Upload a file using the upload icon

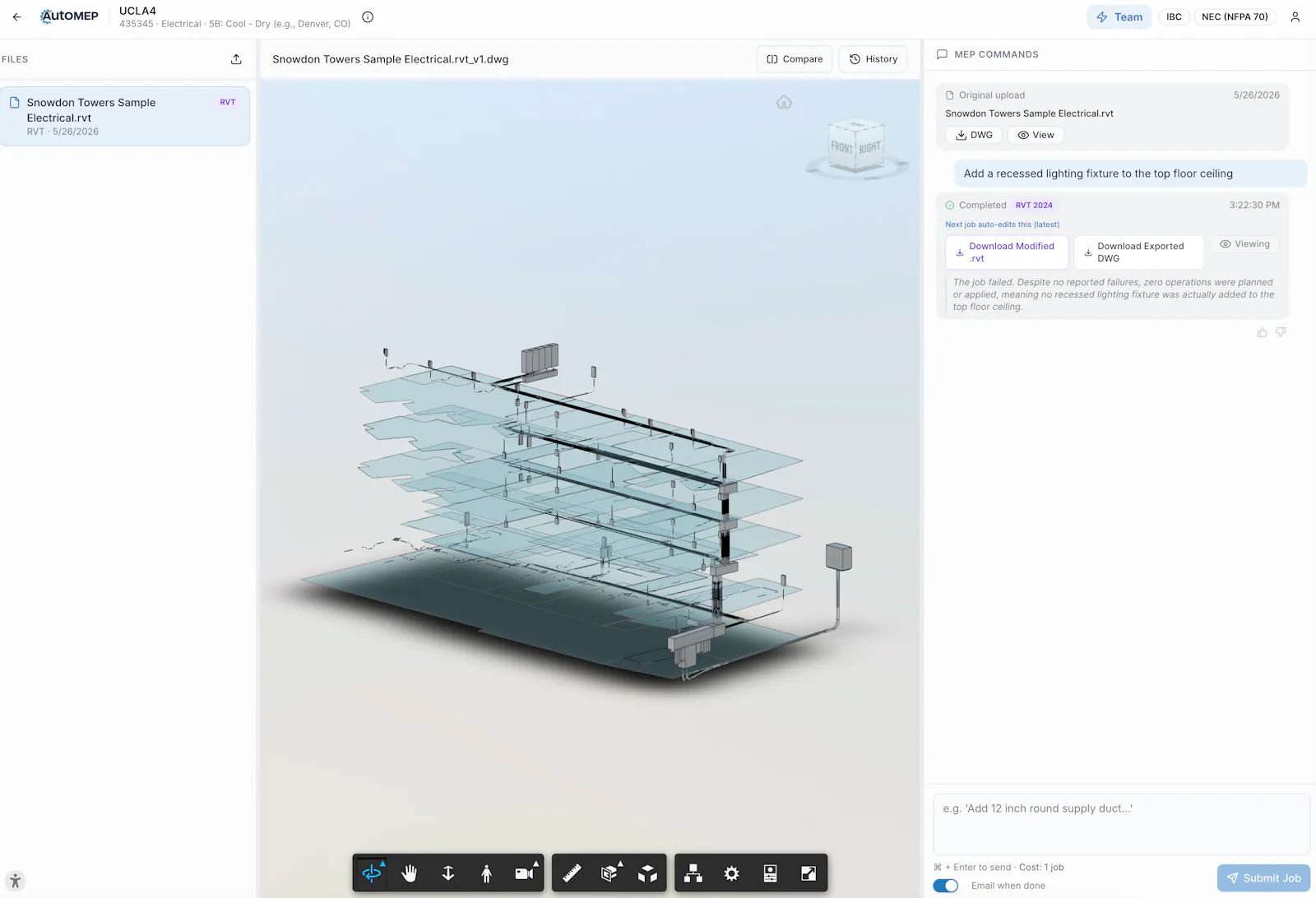pos(236,59)
